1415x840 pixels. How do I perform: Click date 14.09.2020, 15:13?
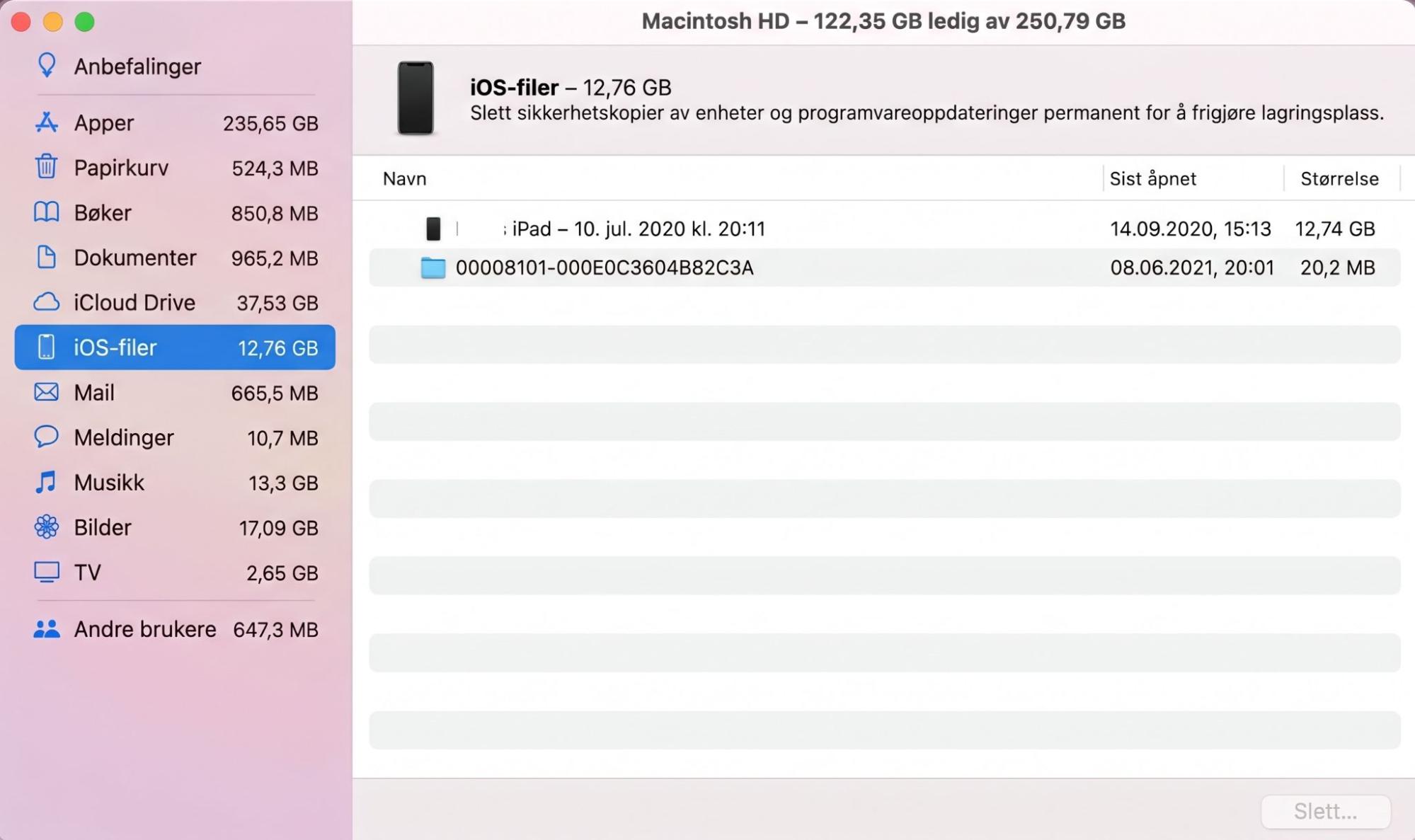(1191, 229)
